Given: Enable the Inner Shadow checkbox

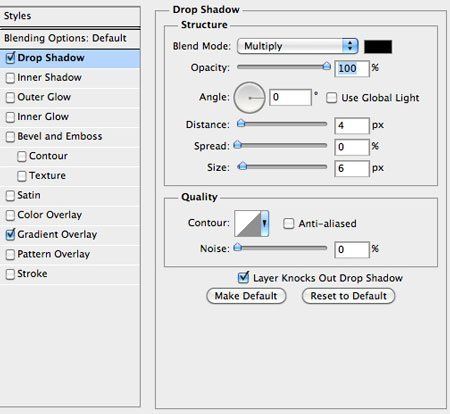Looking at the screenshot, I should click(x=10, y=78).
